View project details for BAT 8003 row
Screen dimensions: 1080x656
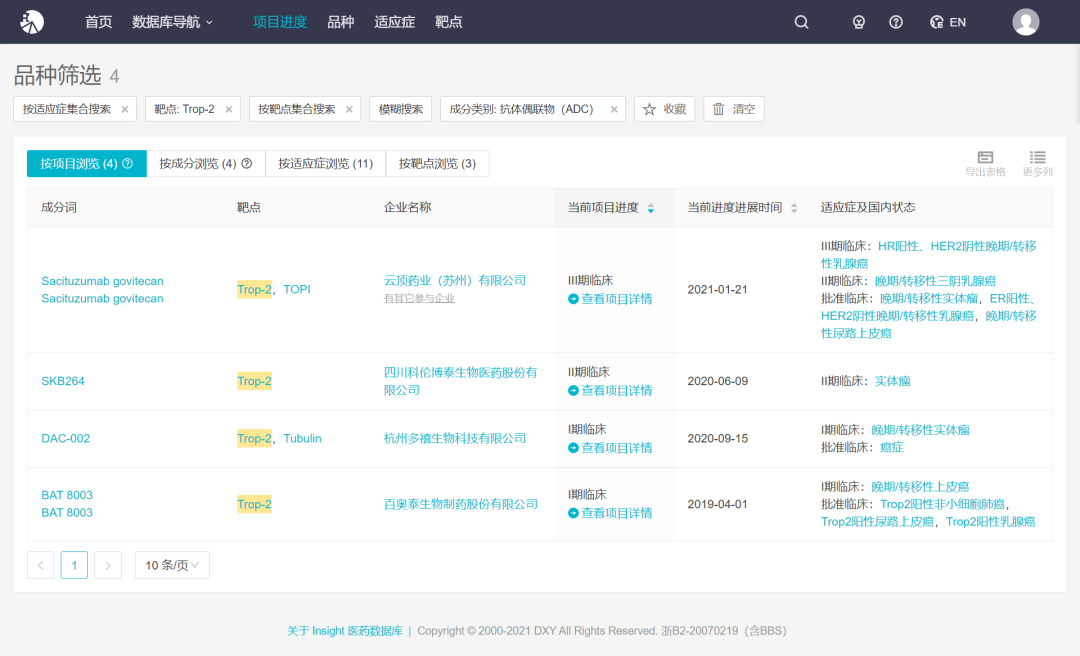[x=610, y=513]
